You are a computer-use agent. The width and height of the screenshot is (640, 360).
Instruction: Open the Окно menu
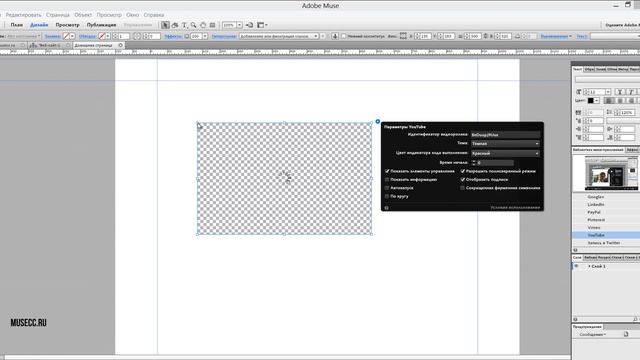click(x=132, y=15)
